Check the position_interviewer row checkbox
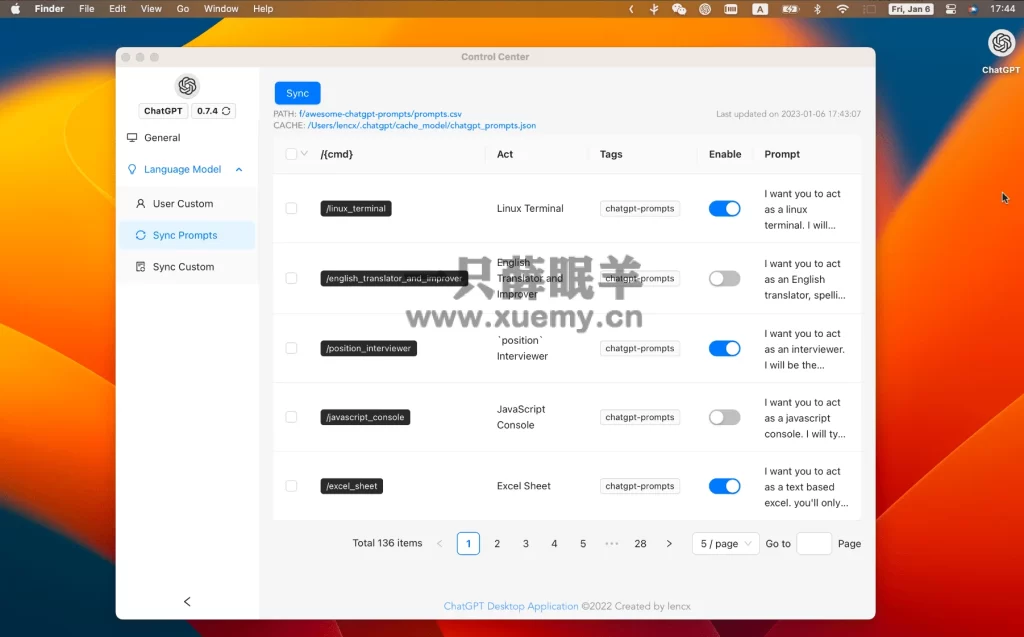Image resolution: width=1024 pixels, height=637 pixels. (x=291, y=348)
